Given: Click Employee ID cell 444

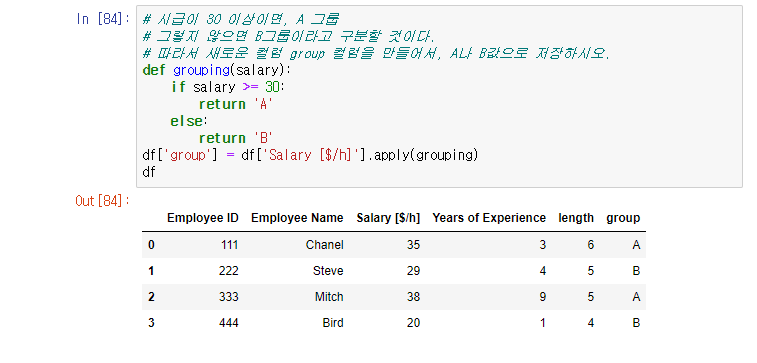Looking at the screenshot, I should click(229, 322).
